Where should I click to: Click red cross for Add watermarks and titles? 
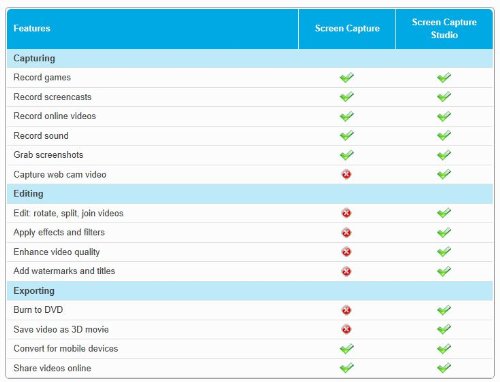tap(346, 271)
